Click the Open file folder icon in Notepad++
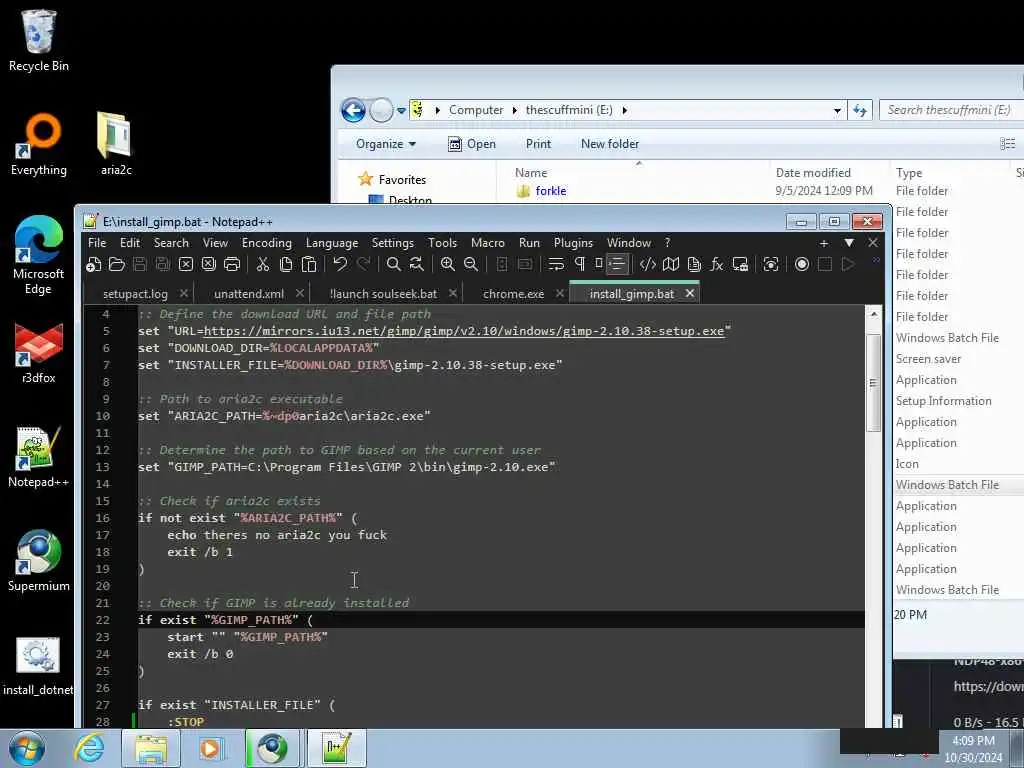Viewport: 1024px width, 768px height. click(117, 264)
